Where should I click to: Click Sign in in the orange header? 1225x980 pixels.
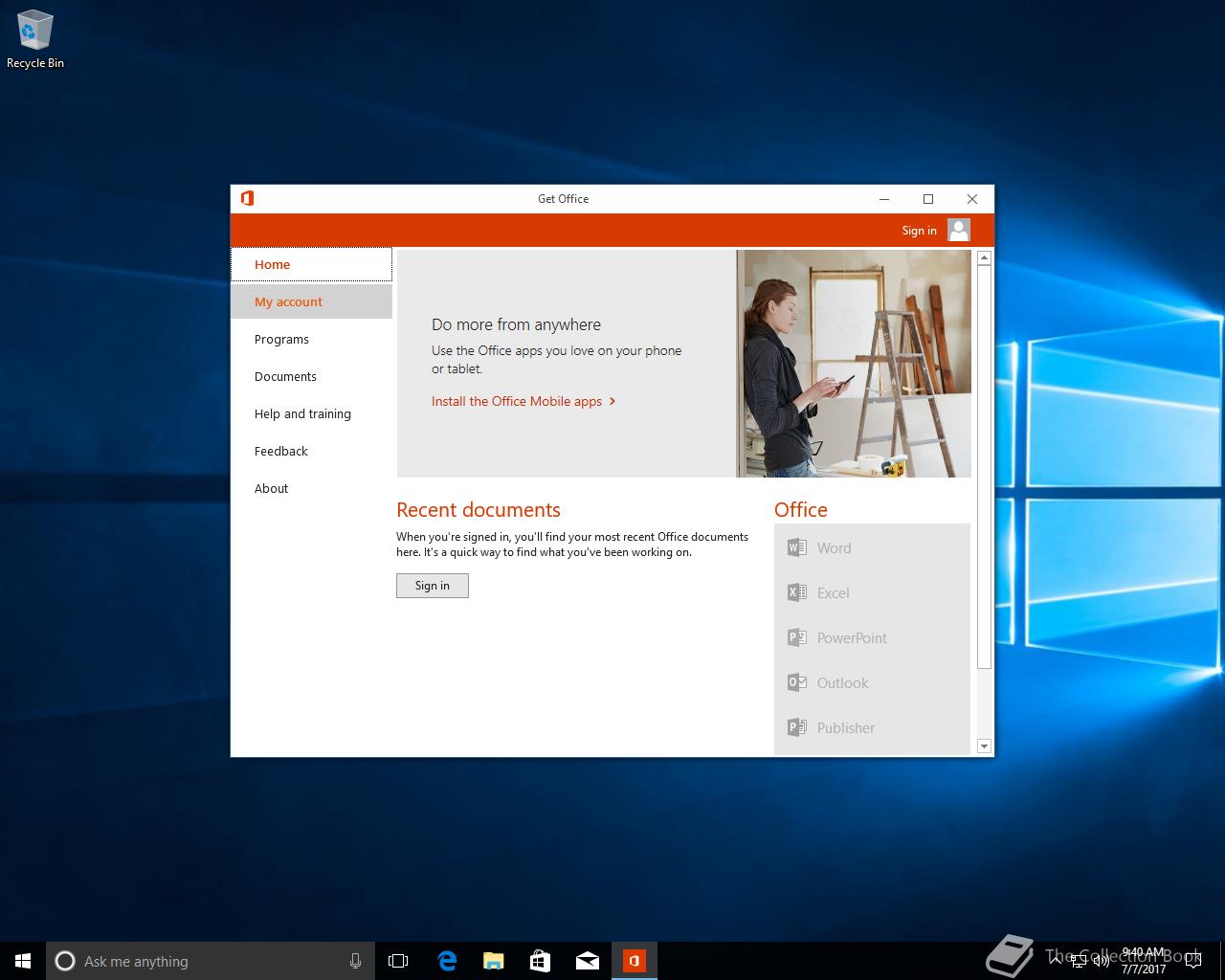(x=919, y=230)
